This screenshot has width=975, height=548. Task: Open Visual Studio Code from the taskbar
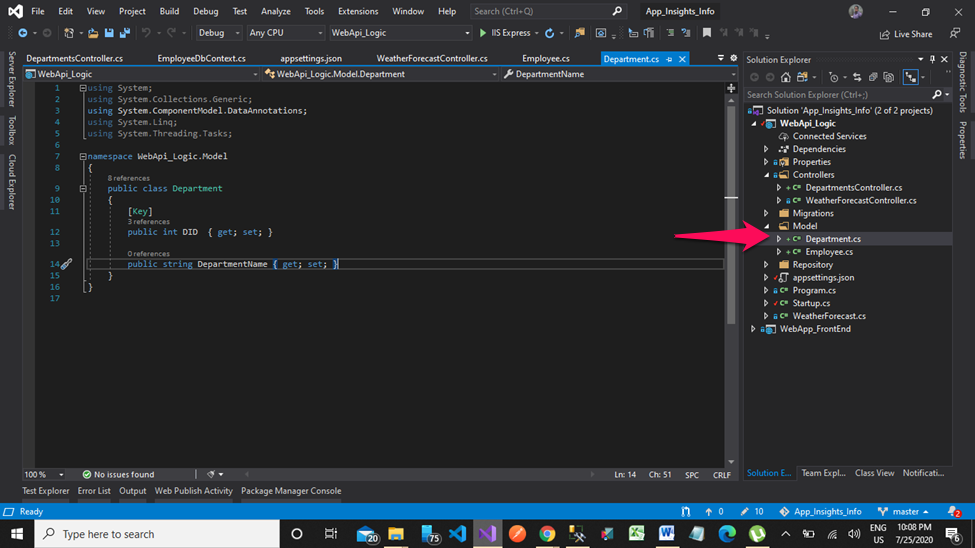point(457,534)
